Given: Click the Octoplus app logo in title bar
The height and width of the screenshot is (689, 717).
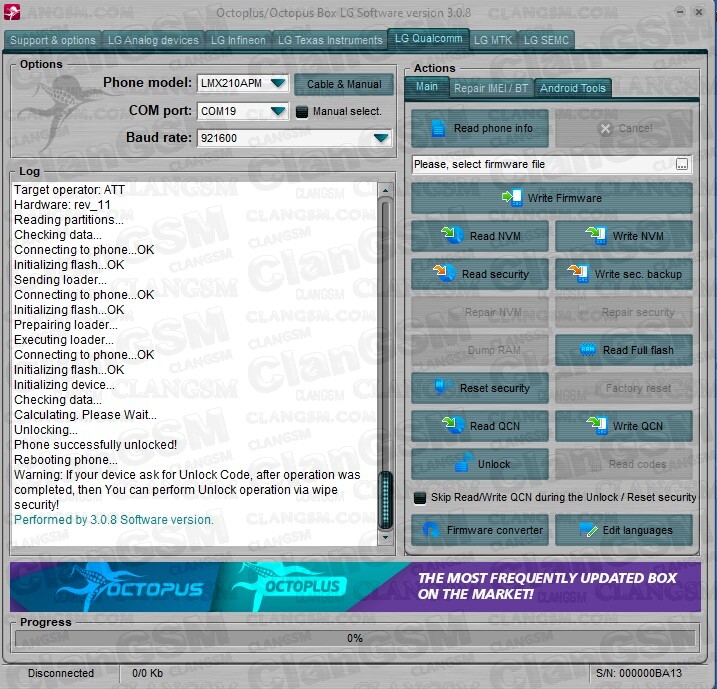Looking at the screenshot, I should pos(12,12).
